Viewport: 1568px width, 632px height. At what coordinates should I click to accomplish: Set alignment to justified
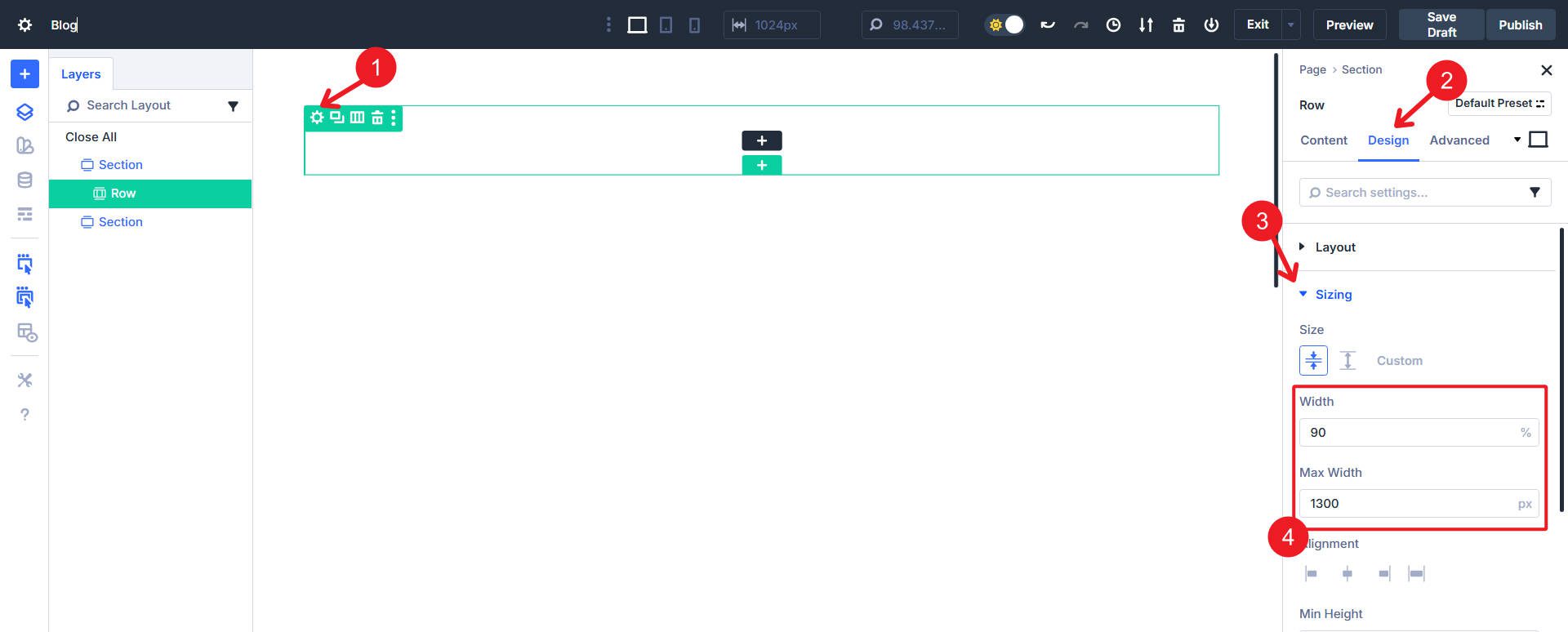point(1417,574)
